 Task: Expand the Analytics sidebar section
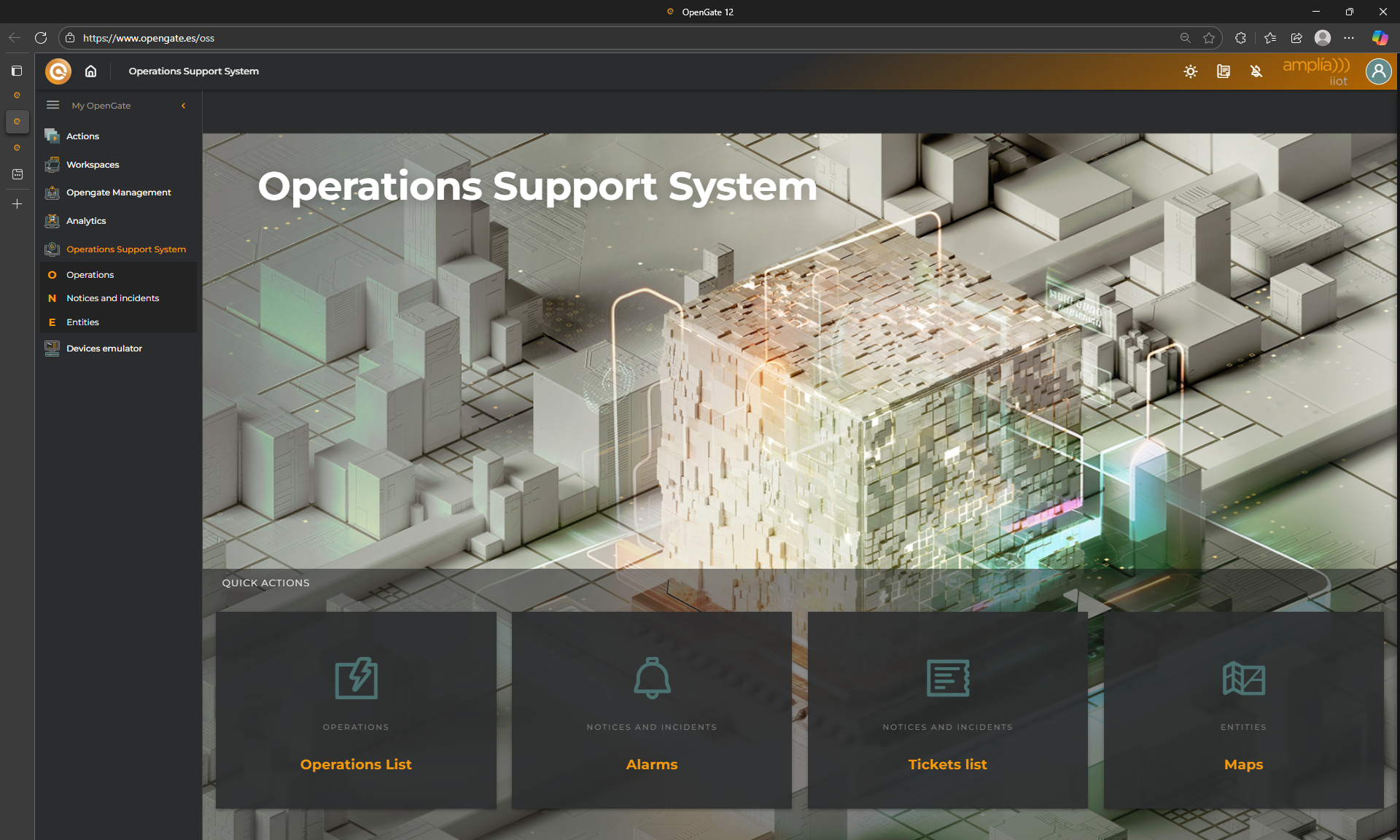(x=86, y=221)
